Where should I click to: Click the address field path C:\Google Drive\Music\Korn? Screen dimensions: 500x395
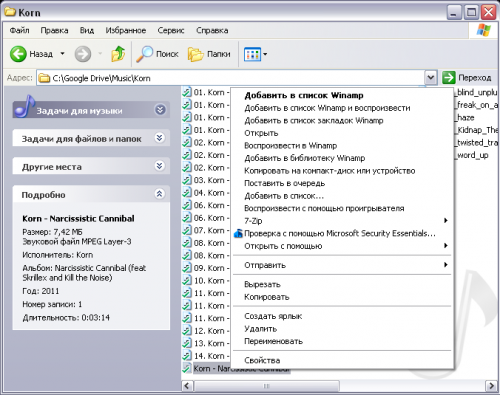pos(101,78)
